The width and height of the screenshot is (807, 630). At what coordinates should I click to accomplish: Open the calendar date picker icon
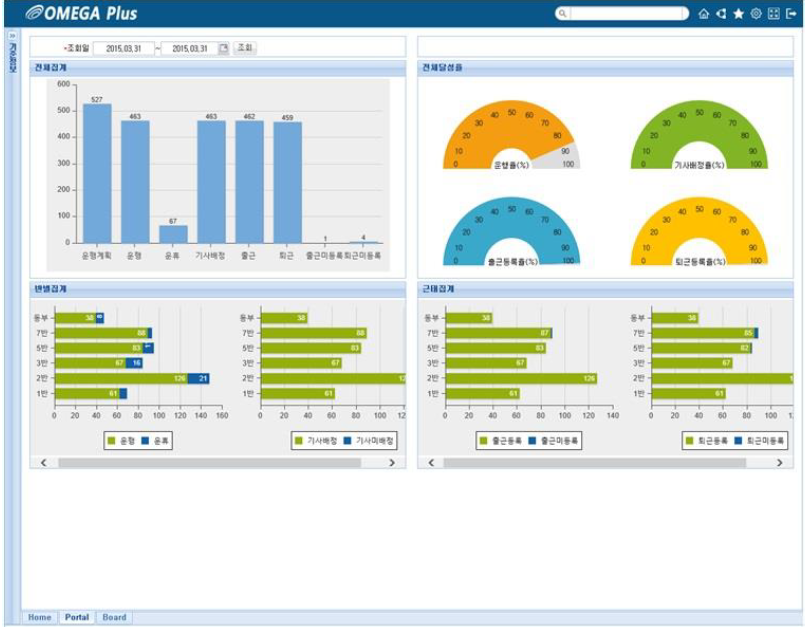(x=223, y=48)
